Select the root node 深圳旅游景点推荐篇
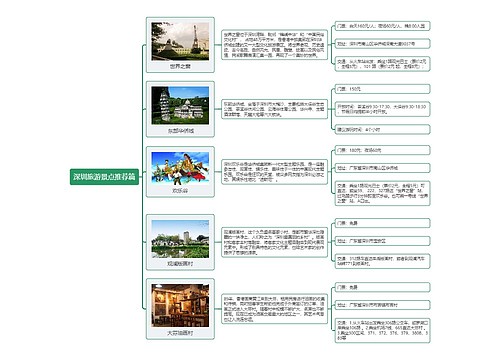 point(104,177)
